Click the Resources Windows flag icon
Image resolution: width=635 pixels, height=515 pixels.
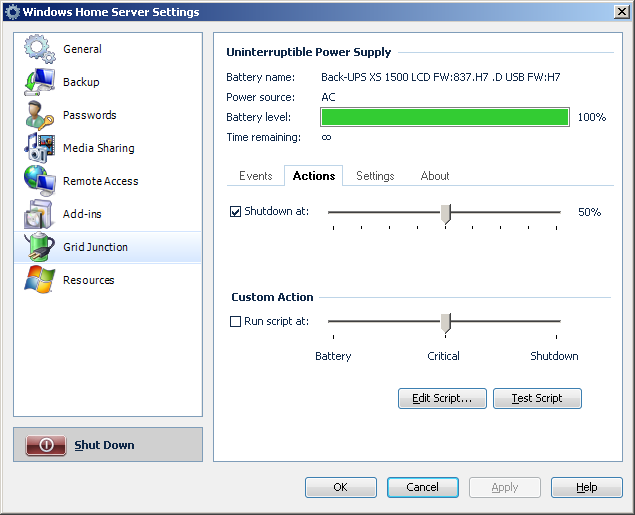tap(39, 280)
